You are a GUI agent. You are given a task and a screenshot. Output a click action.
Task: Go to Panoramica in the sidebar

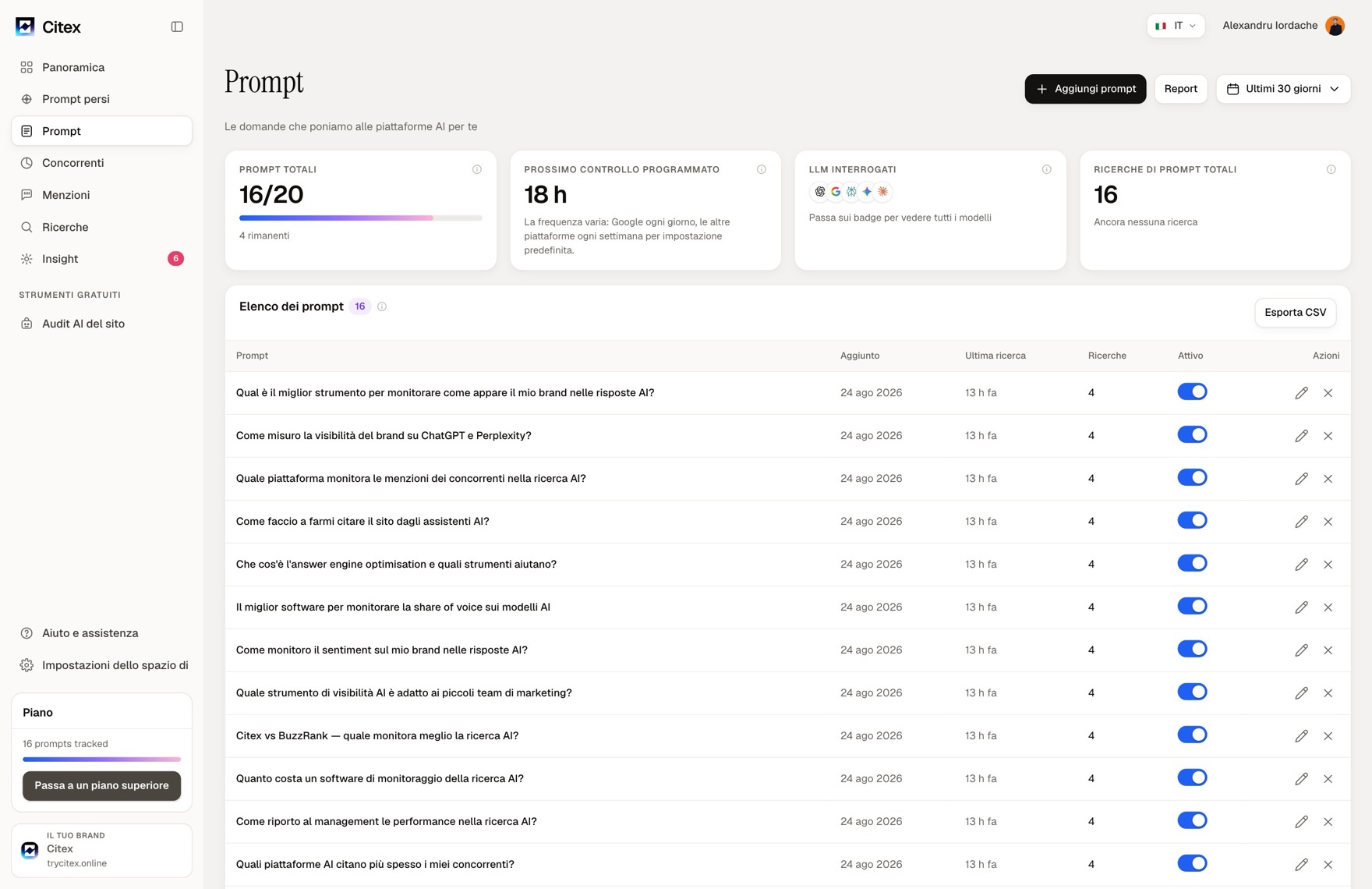101,67
